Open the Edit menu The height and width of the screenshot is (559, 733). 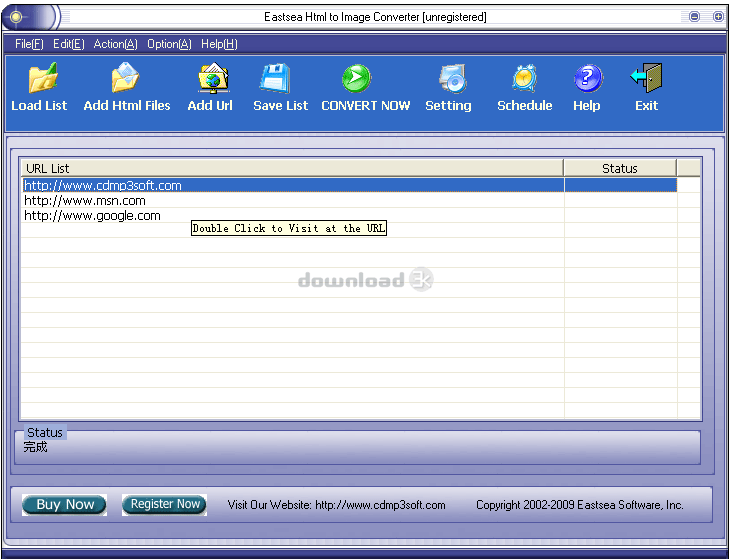click(68, 44)
